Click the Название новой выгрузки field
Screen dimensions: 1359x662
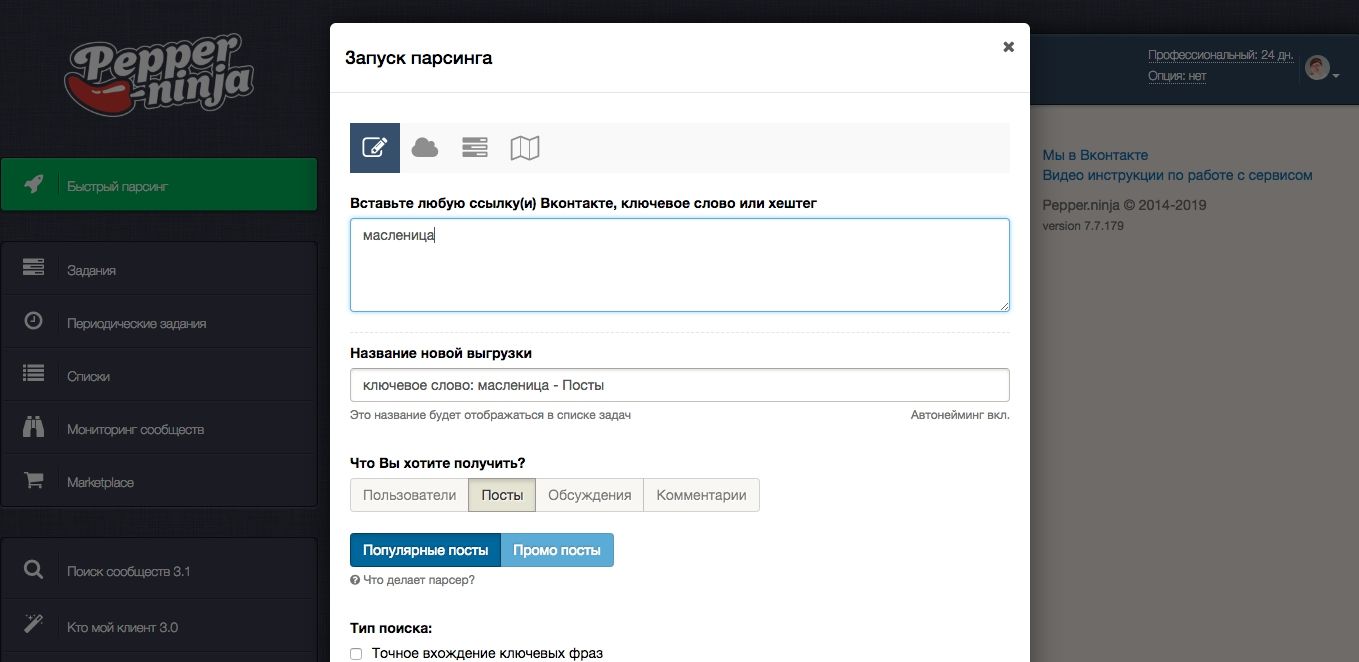[680, 385]
